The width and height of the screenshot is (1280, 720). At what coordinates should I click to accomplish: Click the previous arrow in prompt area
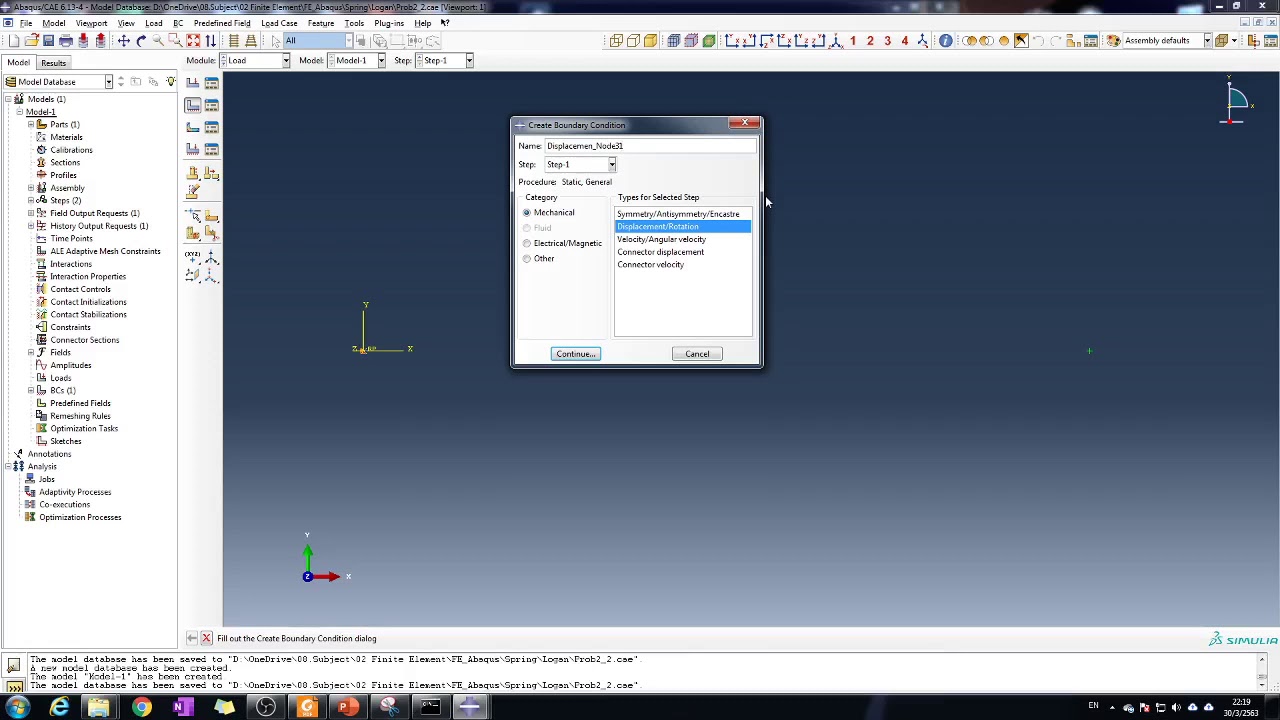192,638
